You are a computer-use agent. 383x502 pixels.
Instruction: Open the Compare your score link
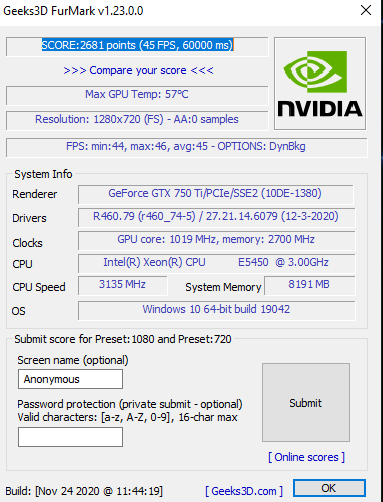coord(138,70)
